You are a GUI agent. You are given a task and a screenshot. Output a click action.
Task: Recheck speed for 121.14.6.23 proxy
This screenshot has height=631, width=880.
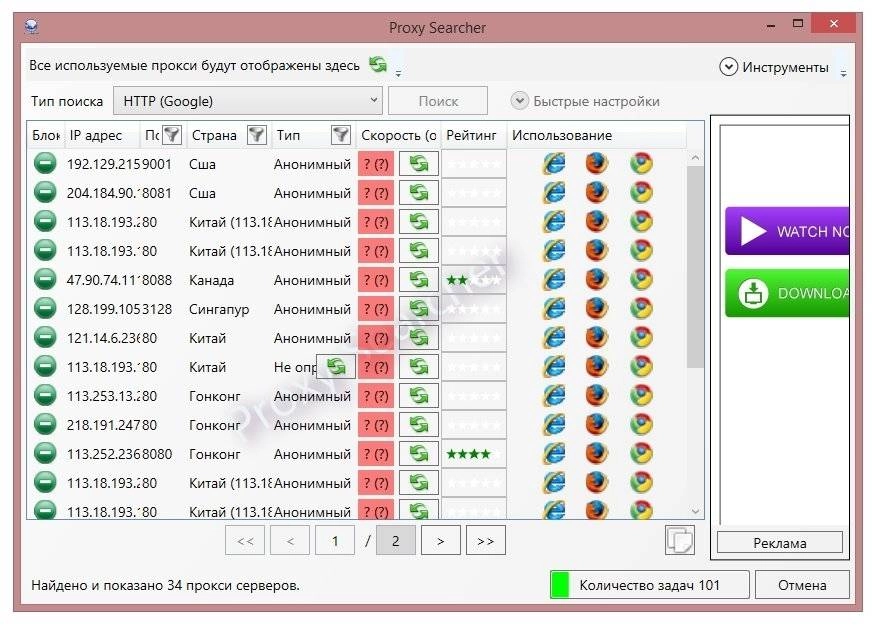click(419, 338)
